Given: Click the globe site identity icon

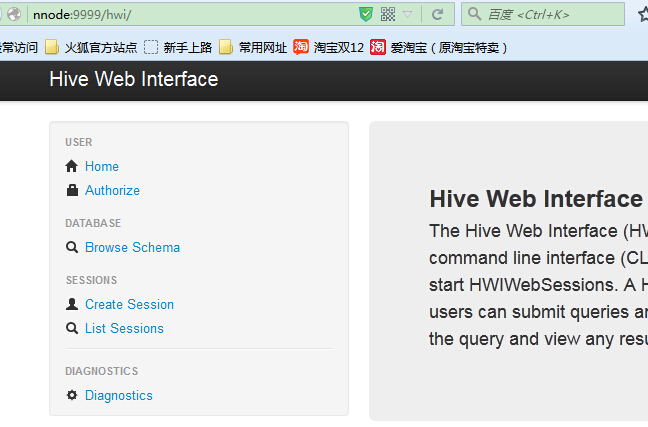Looking at the screenshot, I should pos(14,14).
